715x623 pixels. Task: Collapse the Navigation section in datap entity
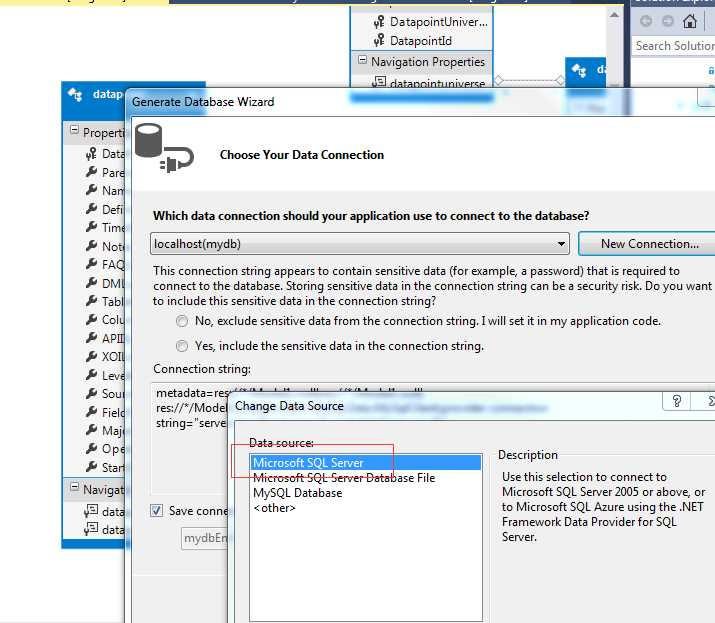[74, 487]
